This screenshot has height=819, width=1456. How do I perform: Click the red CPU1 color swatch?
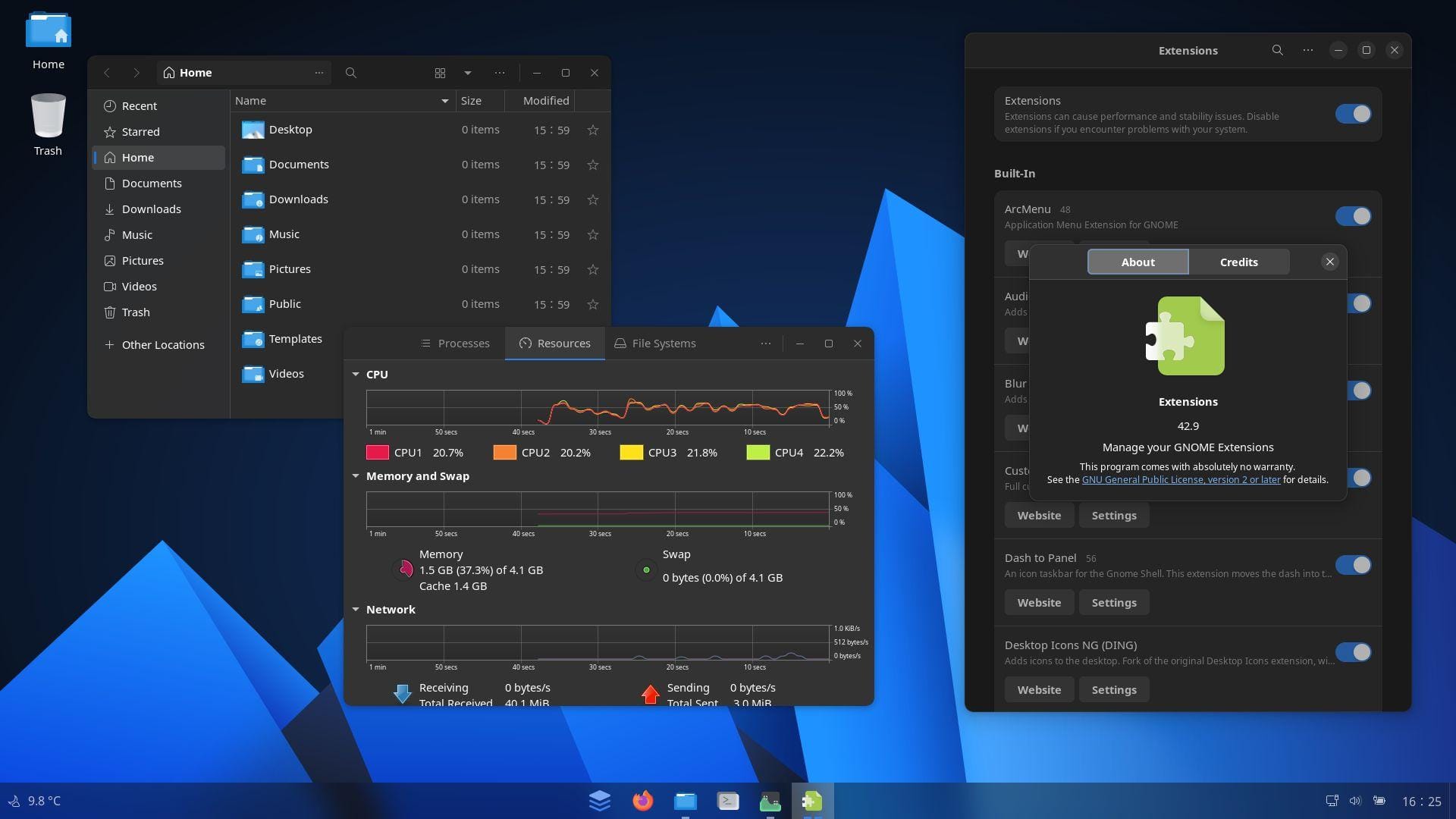[x=378, y=452]
